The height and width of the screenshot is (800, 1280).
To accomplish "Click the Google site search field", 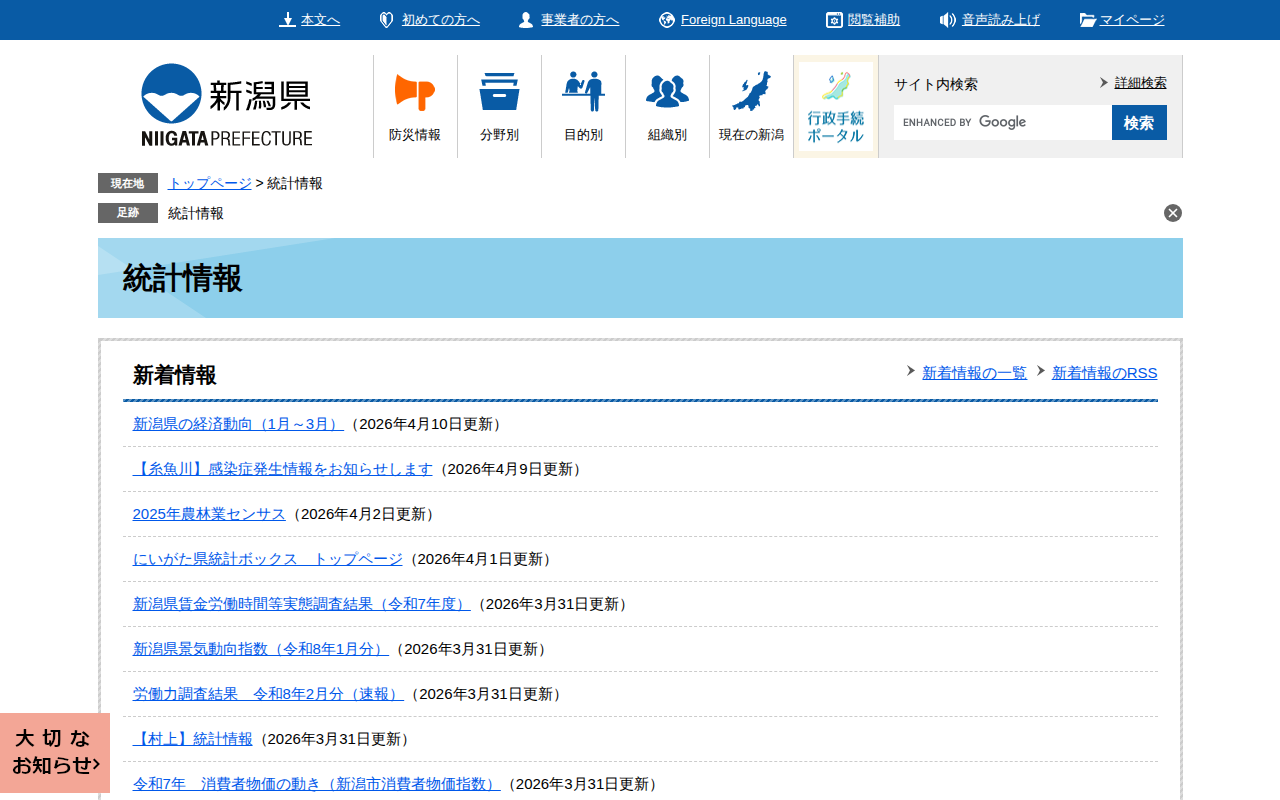I will (1002, 122).
